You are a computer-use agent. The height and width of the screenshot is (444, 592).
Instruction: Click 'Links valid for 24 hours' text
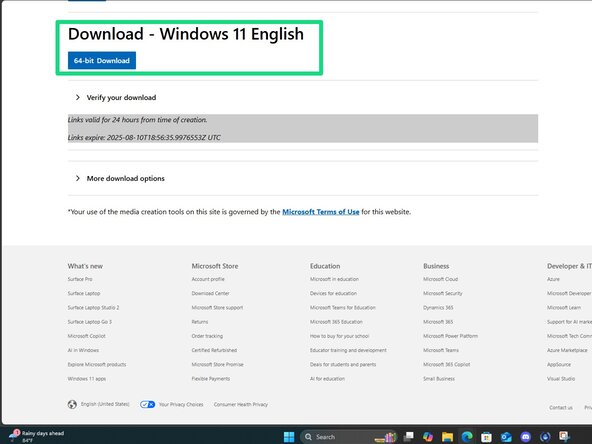(137, 120)
